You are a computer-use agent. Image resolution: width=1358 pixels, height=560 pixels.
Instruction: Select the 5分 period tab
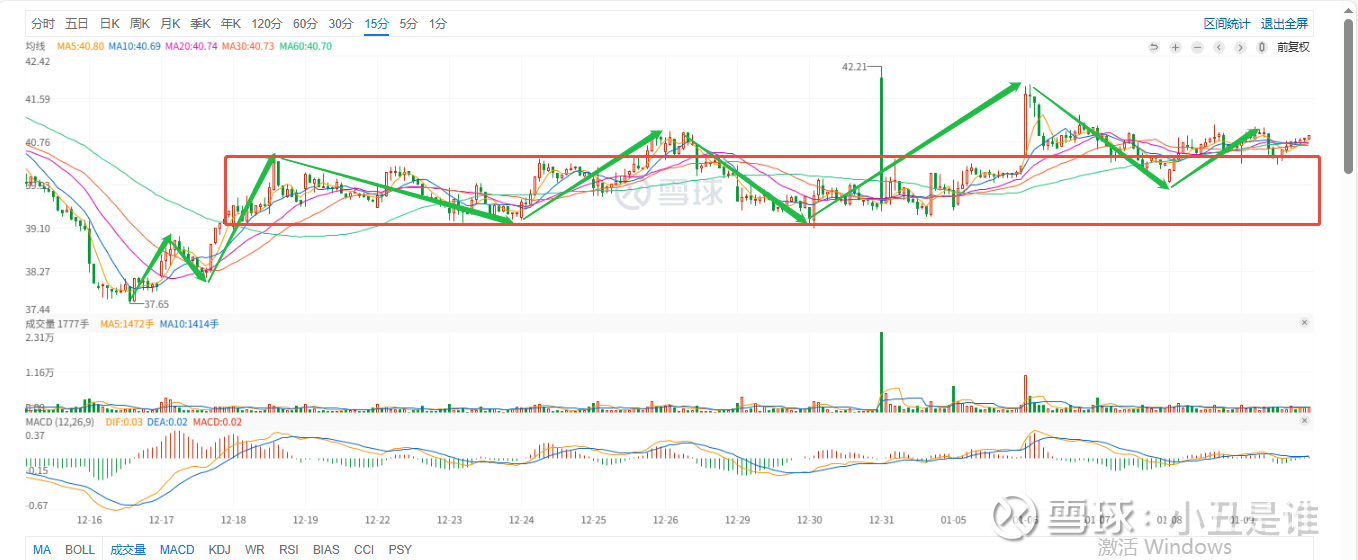[x=408, y=23]
